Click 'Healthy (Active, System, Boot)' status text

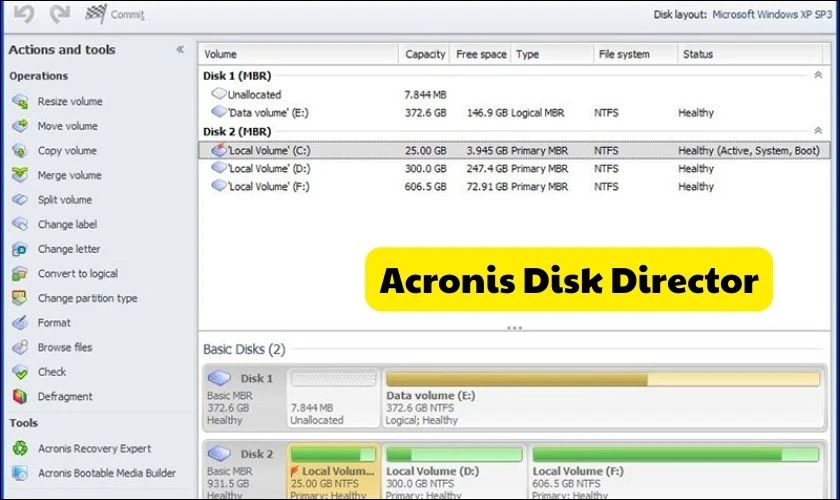point(749,151)
